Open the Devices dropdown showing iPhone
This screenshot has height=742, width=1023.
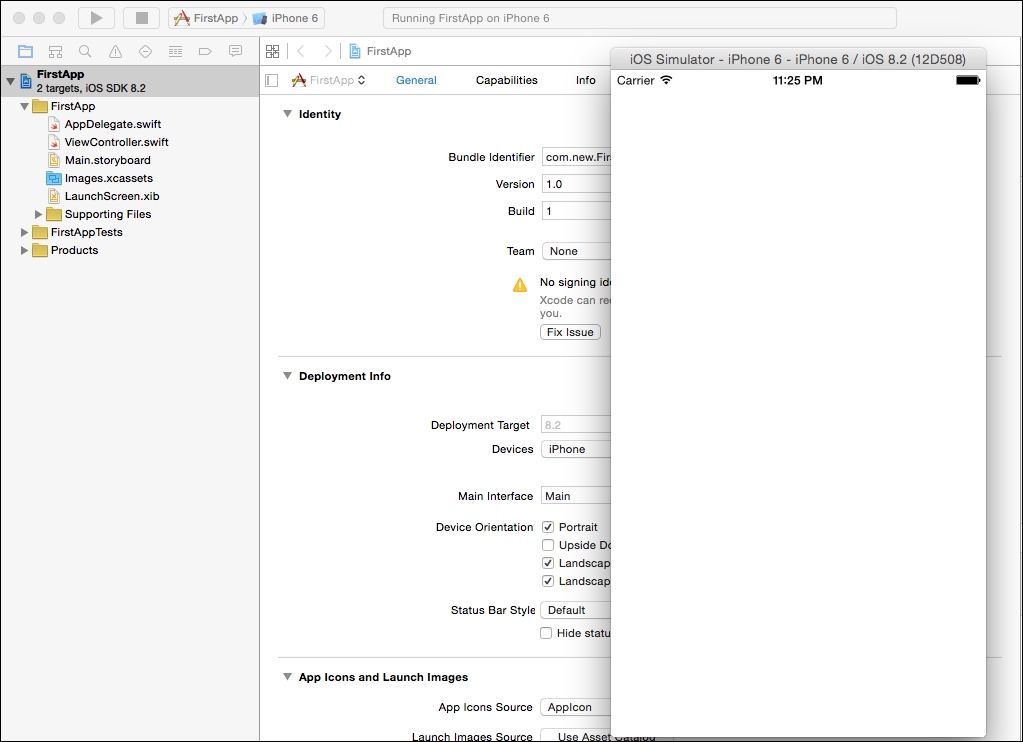point(576,449)
